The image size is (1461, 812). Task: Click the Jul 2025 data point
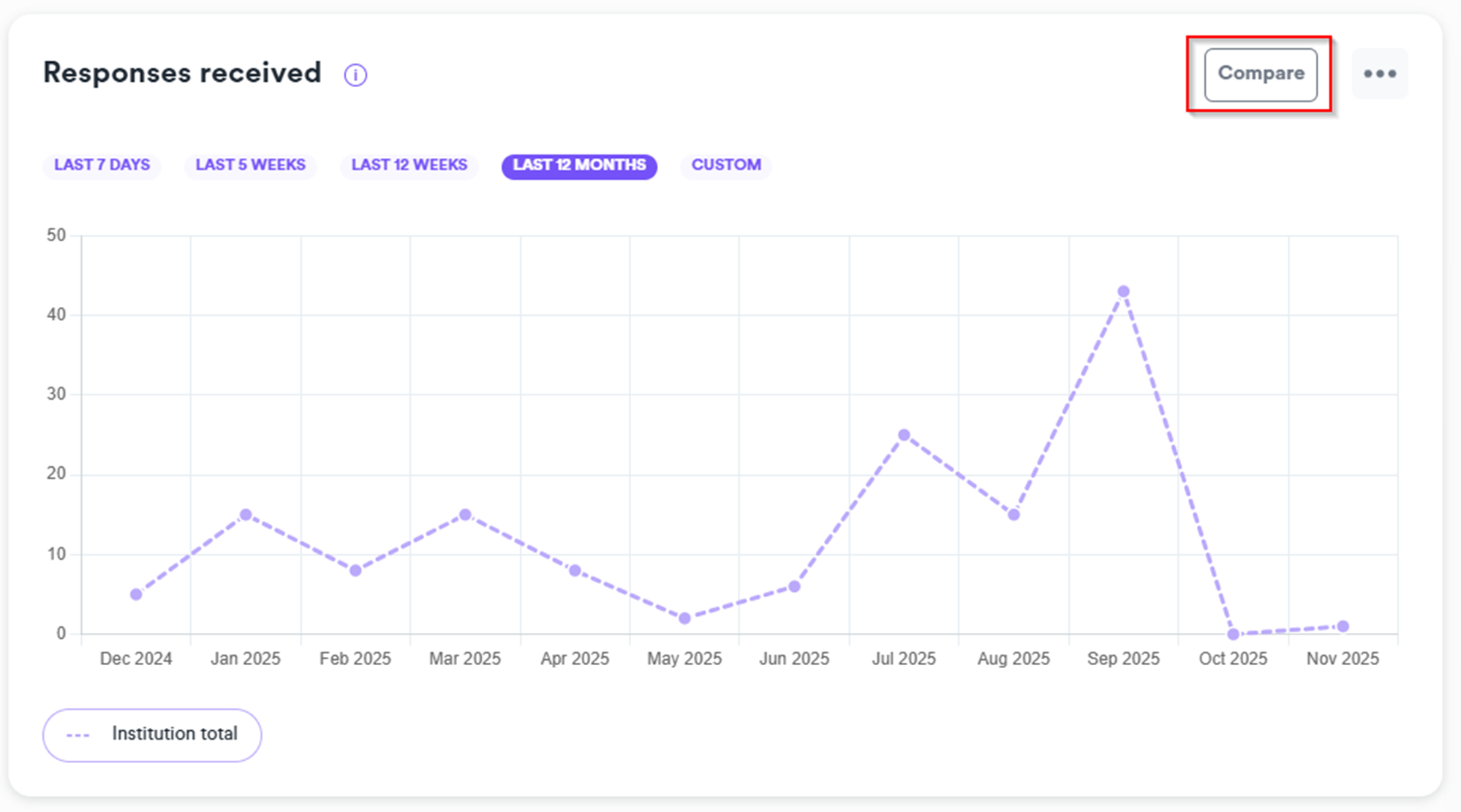point(904,435)
